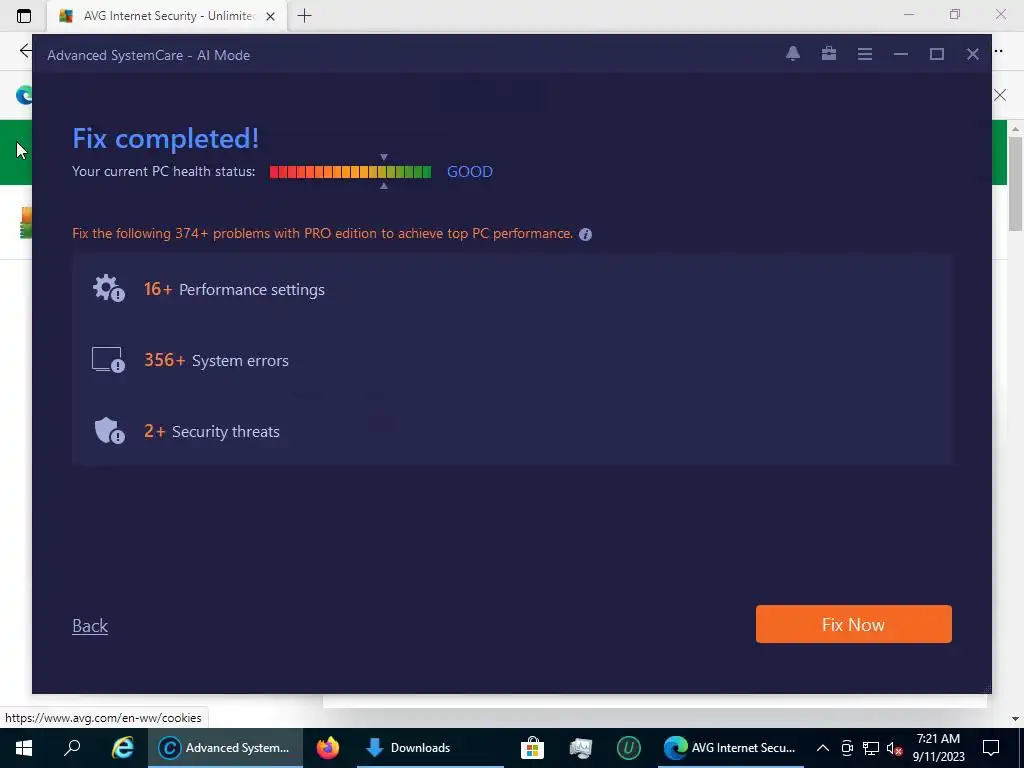Open the Edge settings ellipsis menu
This screenshot has height=768, width=1024.
click(999, 50)
